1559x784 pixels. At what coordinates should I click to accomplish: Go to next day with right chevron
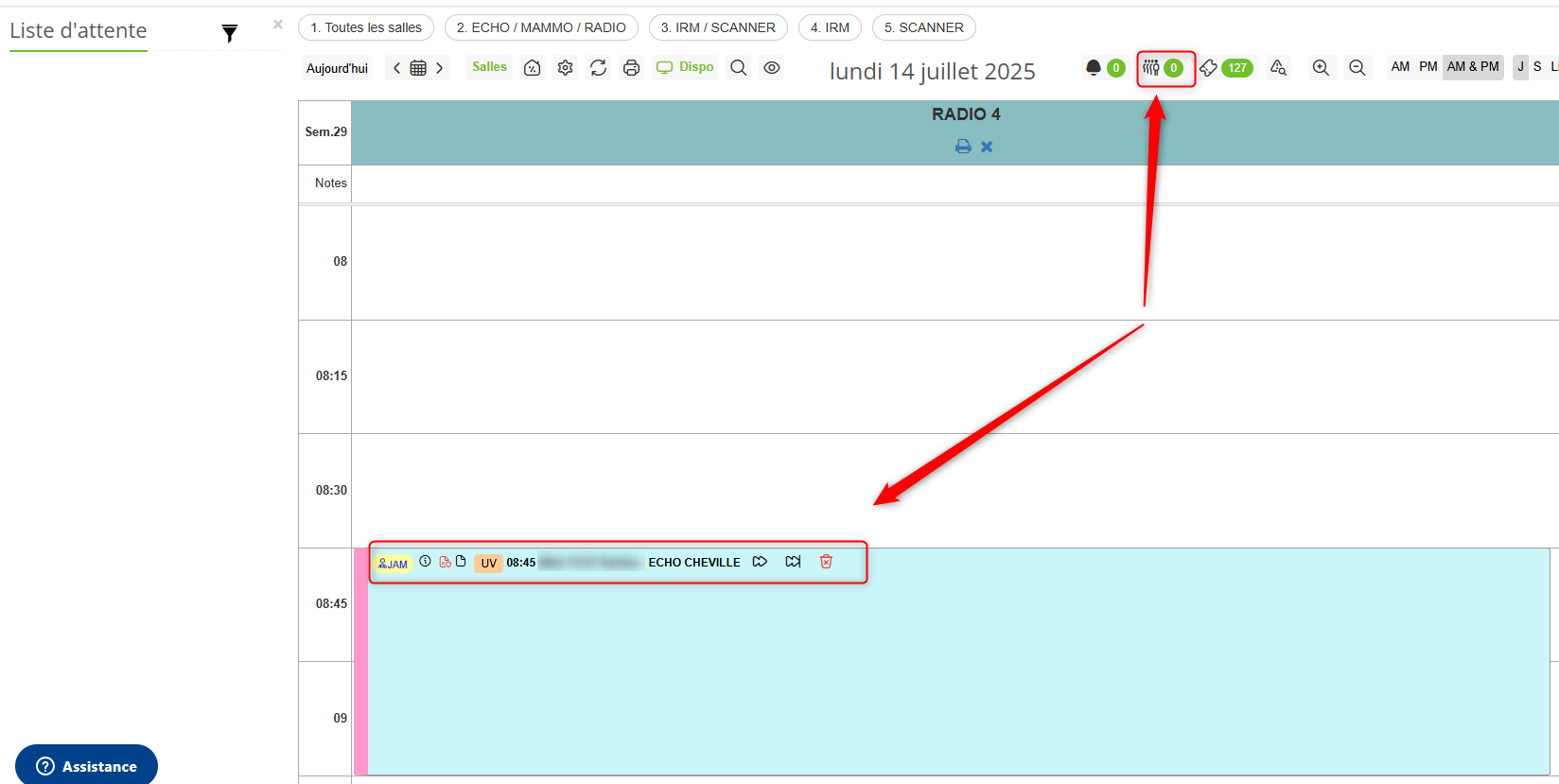pos(440,68)
